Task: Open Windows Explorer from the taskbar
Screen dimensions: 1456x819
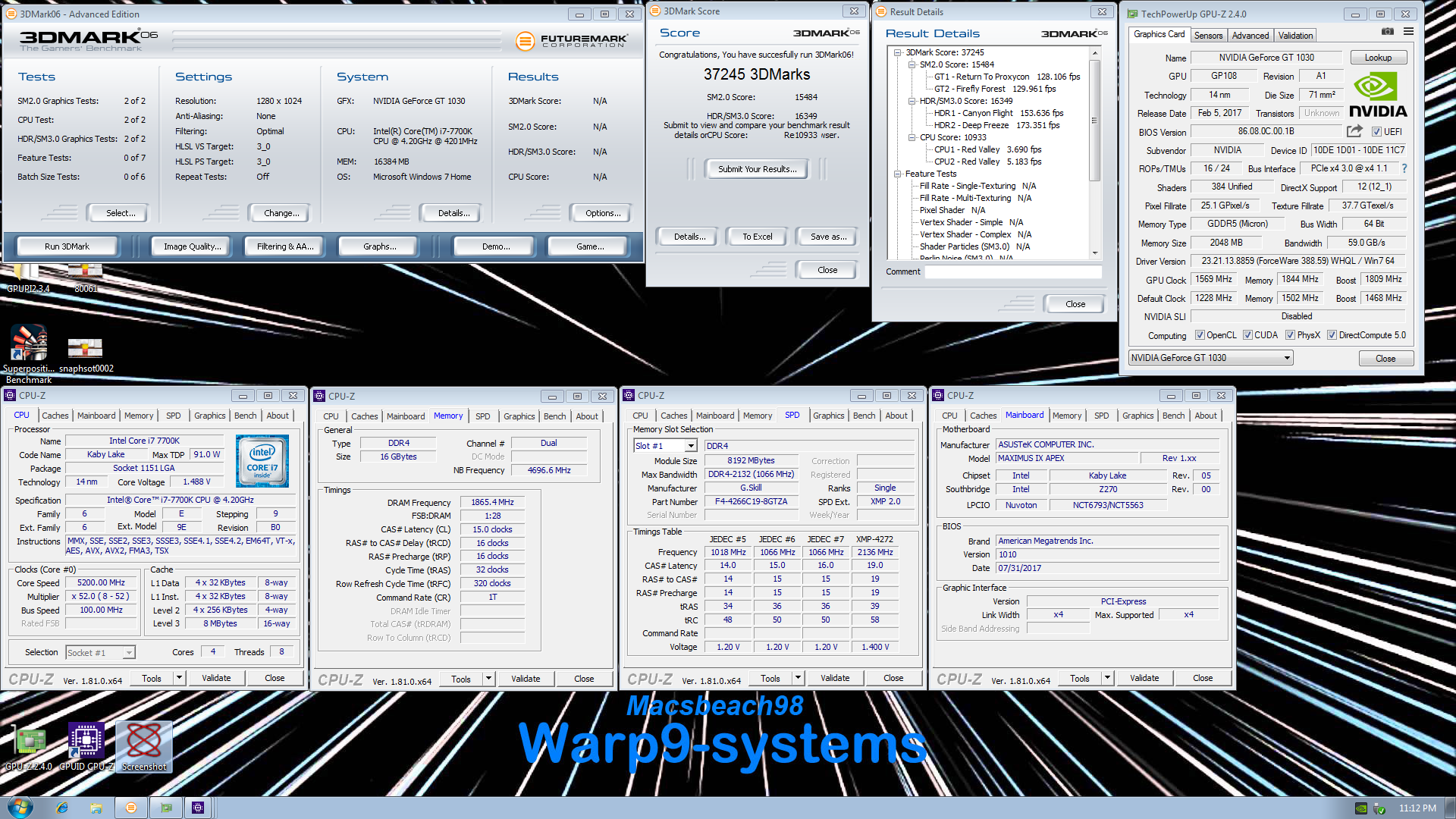Action: click(x=96, y=808)
